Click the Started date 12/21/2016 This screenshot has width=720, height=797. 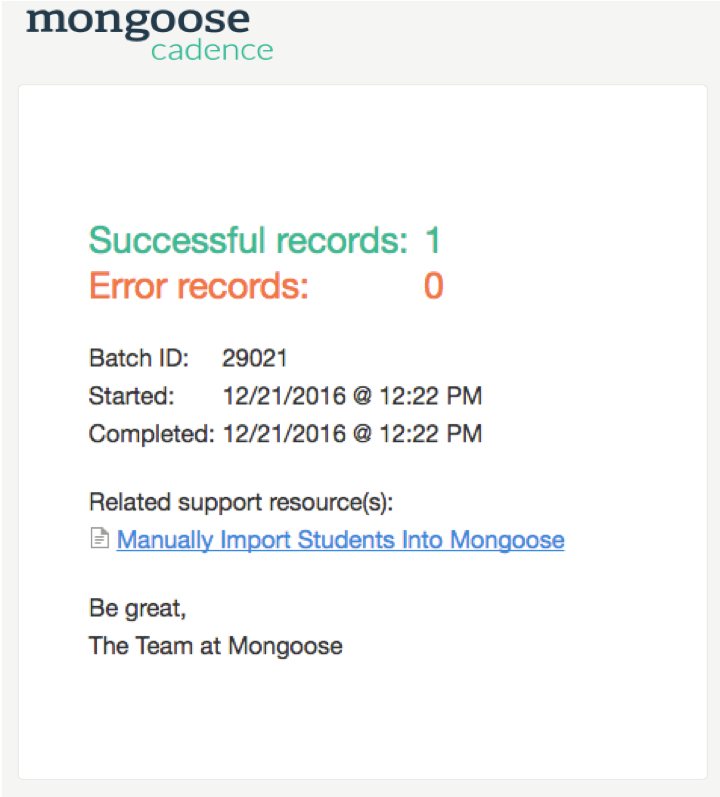[284, 396]
